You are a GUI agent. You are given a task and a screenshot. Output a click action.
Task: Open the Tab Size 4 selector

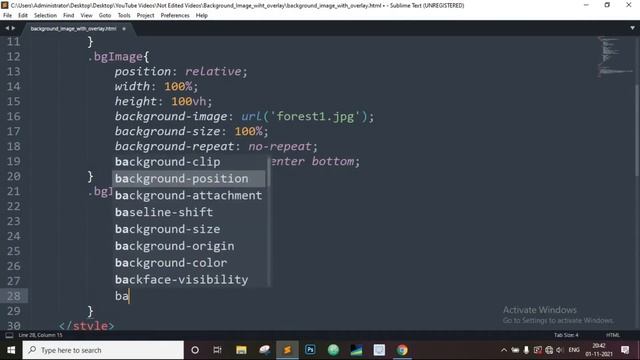(x=566, y=335)
